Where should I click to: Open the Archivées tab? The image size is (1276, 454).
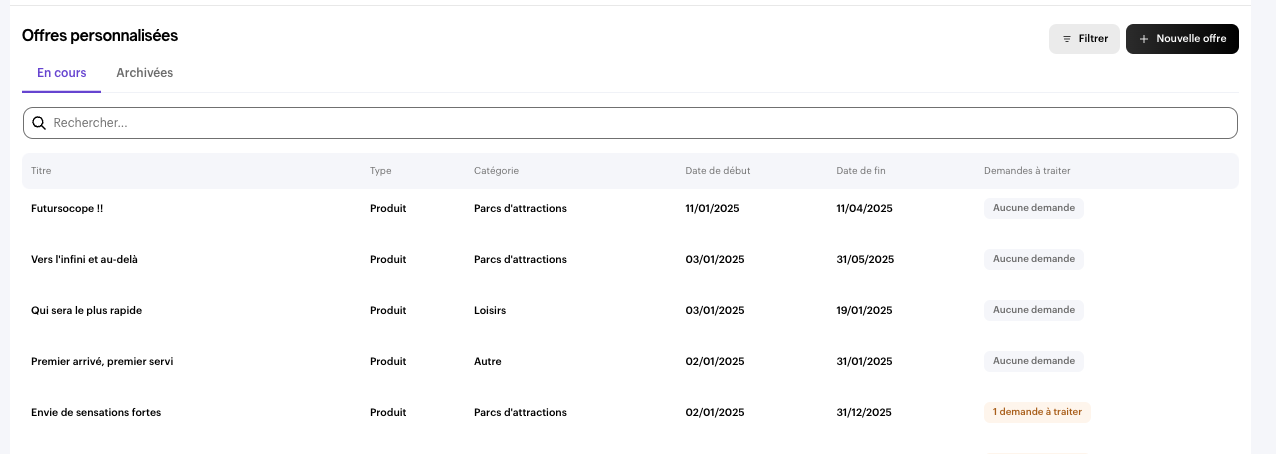(x=144, y=73)
